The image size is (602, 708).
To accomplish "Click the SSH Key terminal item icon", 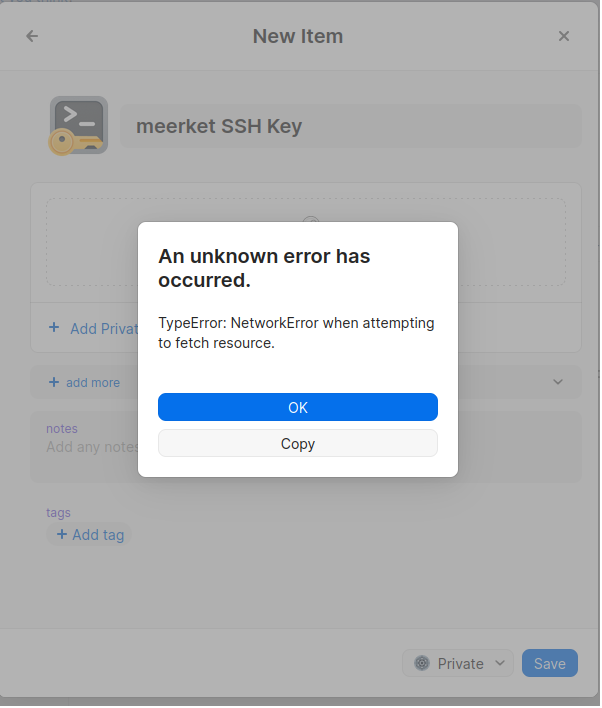I will [x=78, y=126].
